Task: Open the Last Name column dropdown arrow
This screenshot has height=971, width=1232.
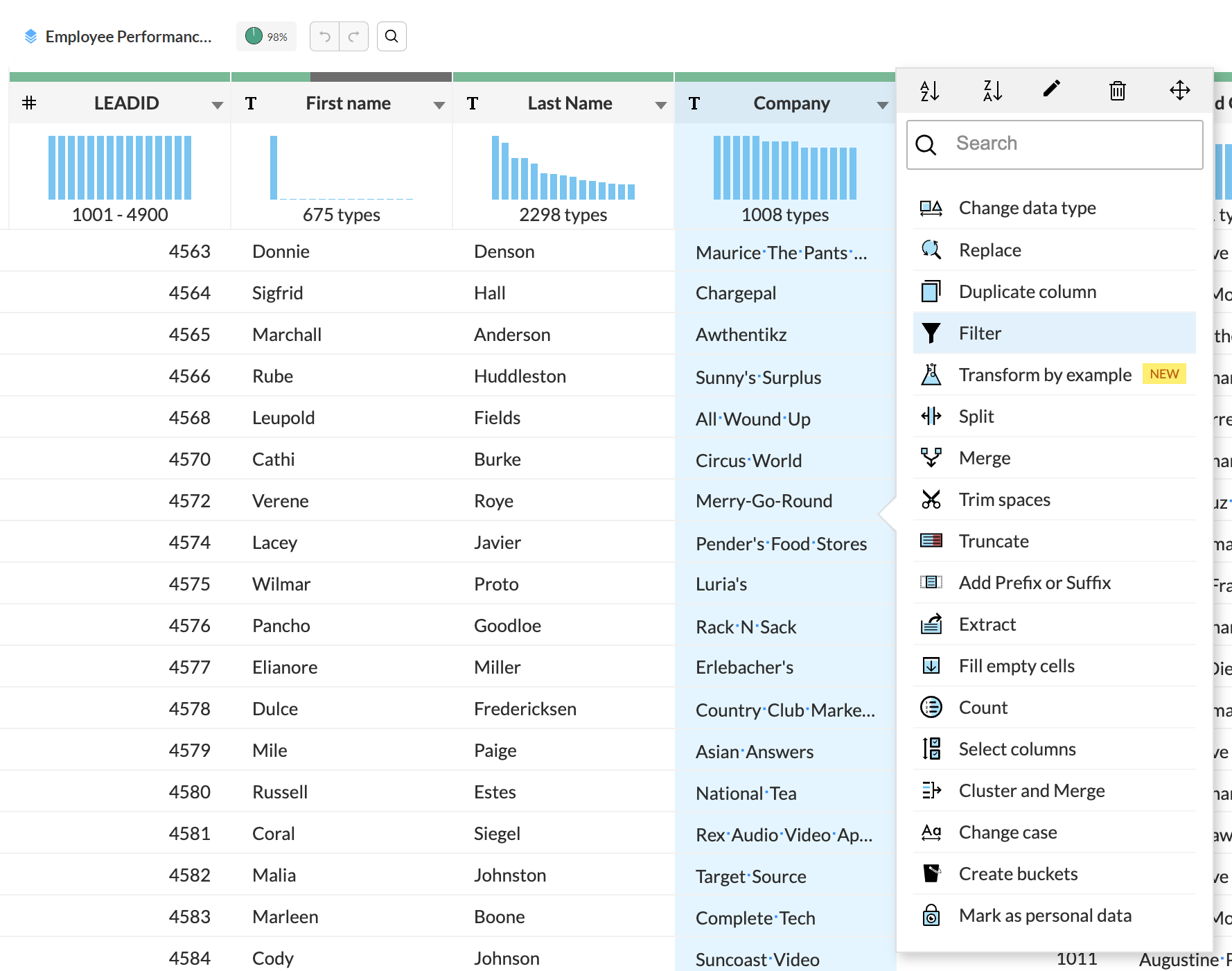Action: (x=660, y=105)
